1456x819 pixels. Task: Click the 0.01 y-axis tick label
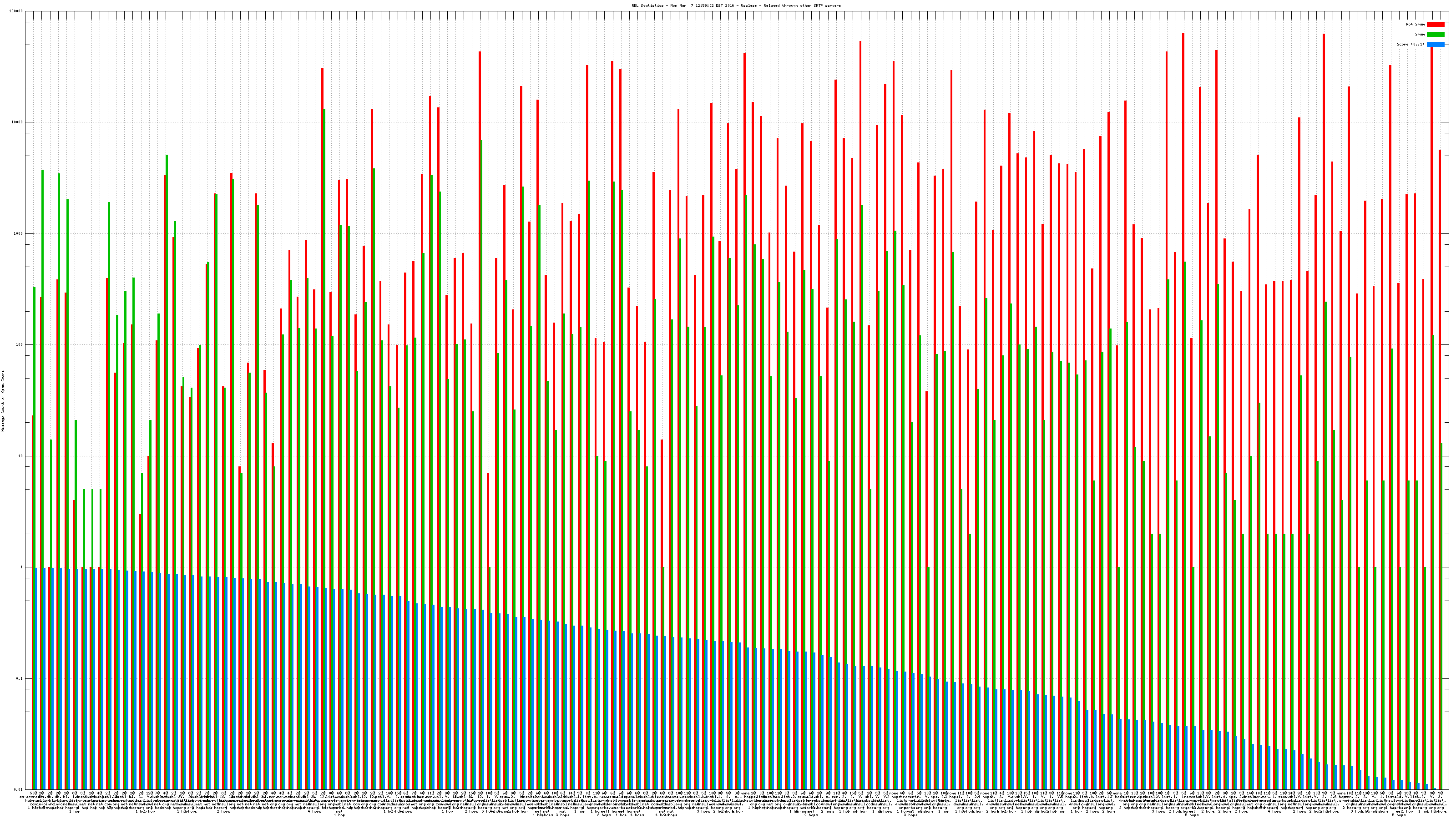(19, 789)
